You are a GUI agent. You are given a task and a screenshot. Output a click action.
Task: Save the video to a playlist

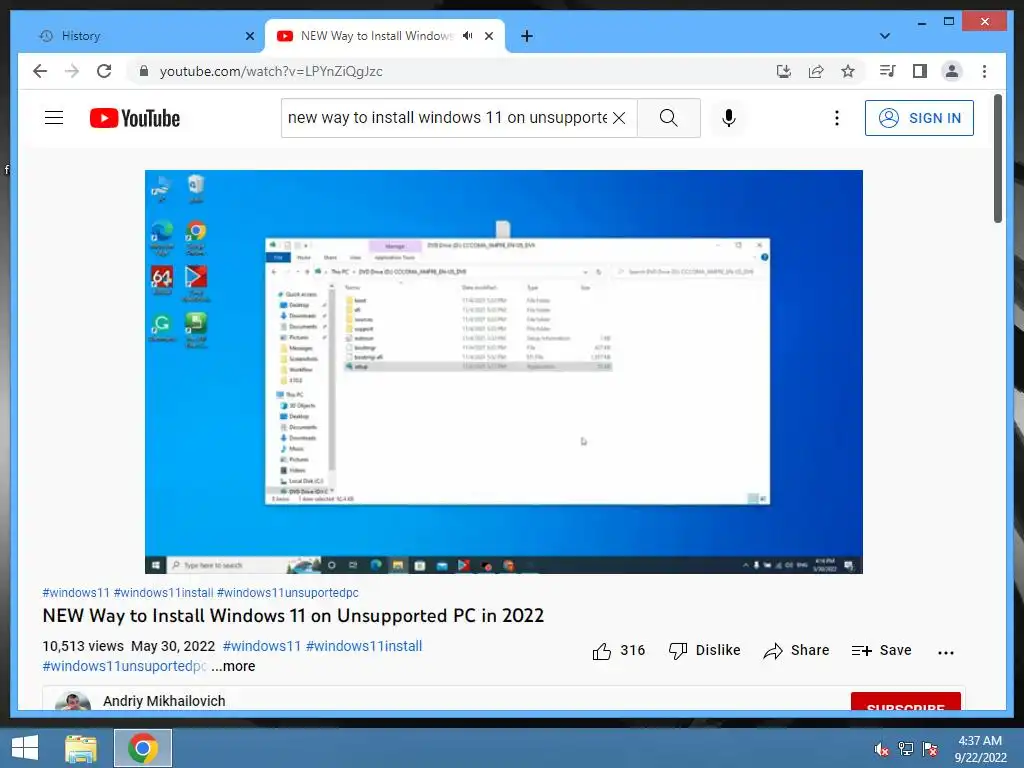pyautogui.click(x=882, y=650)
